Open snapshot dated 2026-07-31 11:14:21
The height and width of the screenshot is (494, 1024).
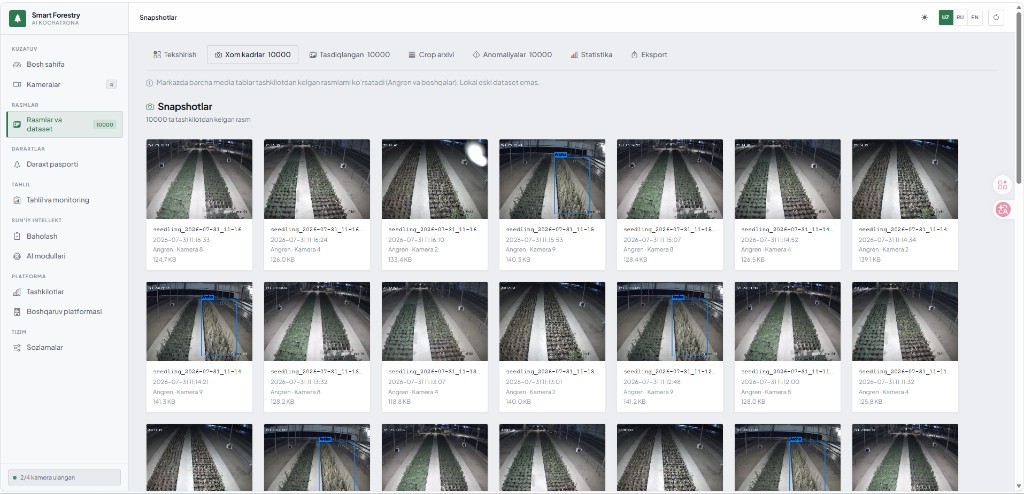coord(199,347)
